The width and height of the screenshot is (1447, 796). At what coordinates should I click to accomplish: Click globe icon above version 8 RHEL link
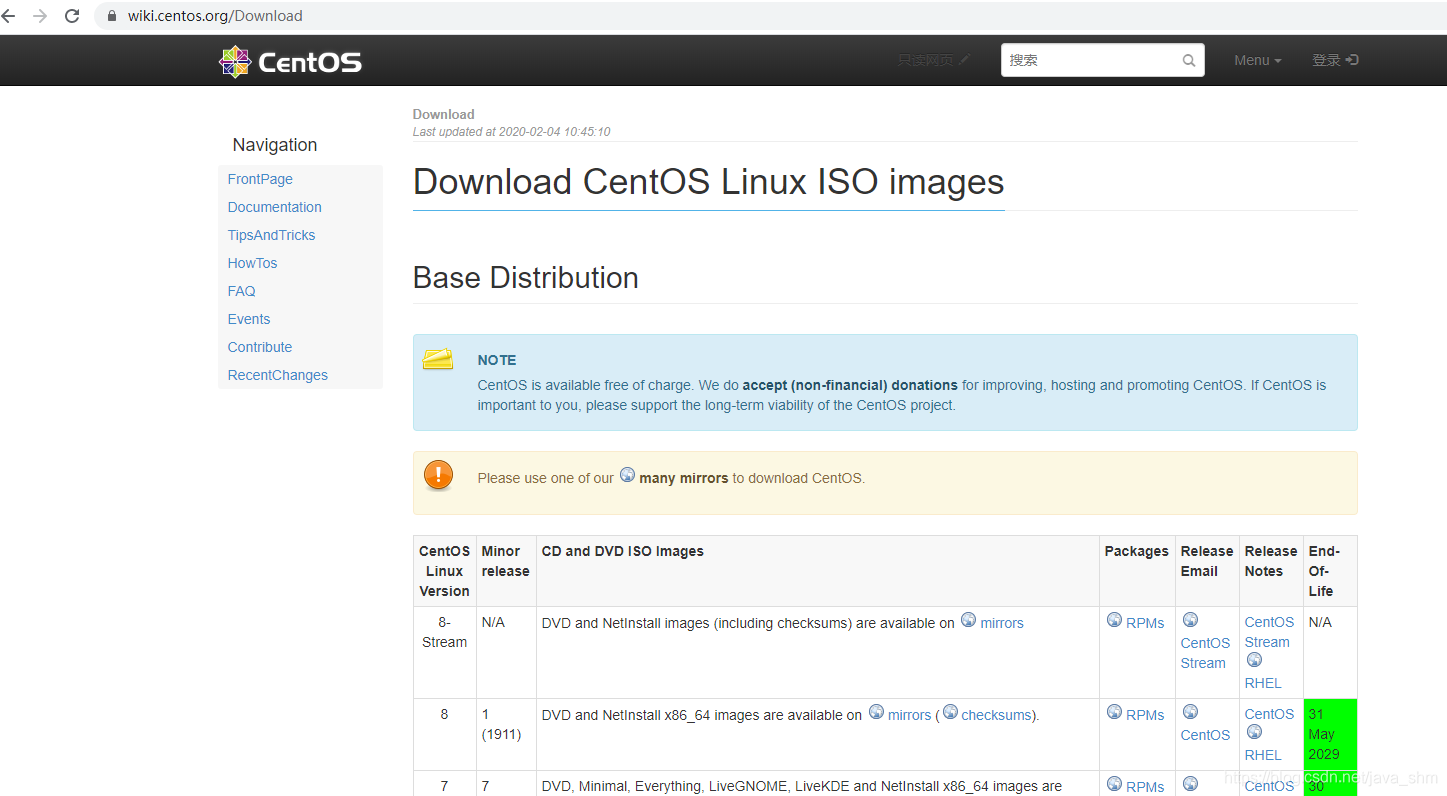[x=1254, y=732]
